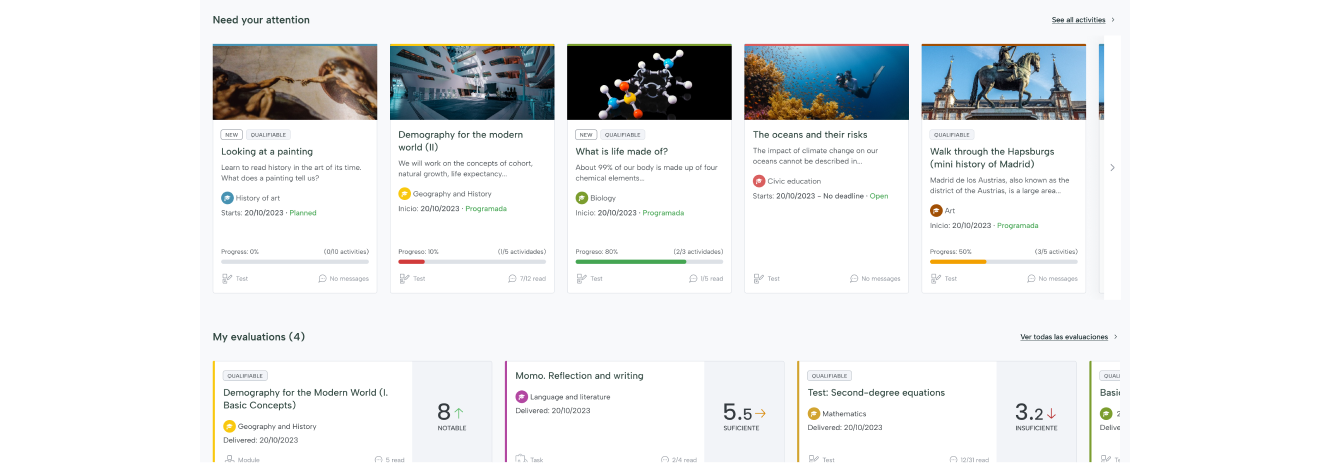1330x463 pixels.
Task: Click the History of art subject icon
Action: click(227, 198)
